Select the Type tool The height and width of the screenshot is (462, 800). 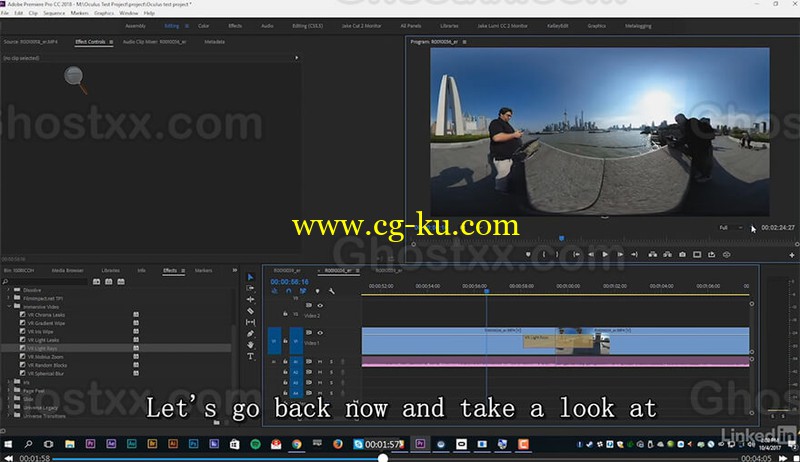point(250,356)
